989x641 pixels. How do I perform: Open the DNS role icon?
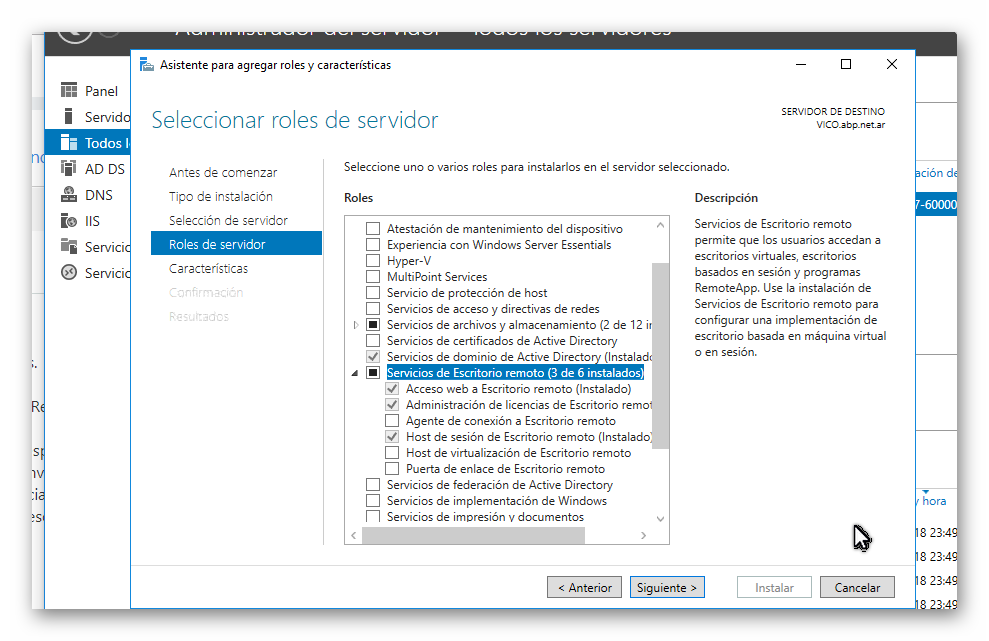69,194
